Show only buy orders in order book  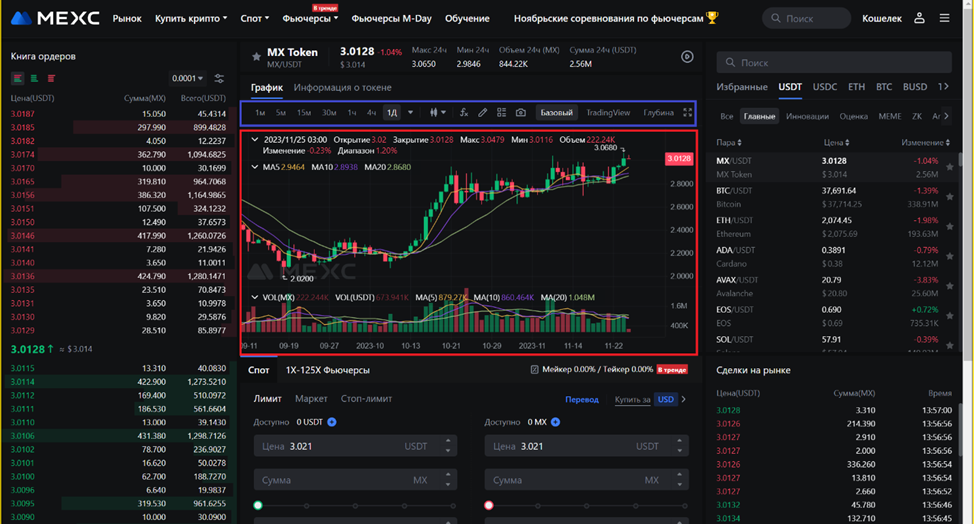coord(35,78)
